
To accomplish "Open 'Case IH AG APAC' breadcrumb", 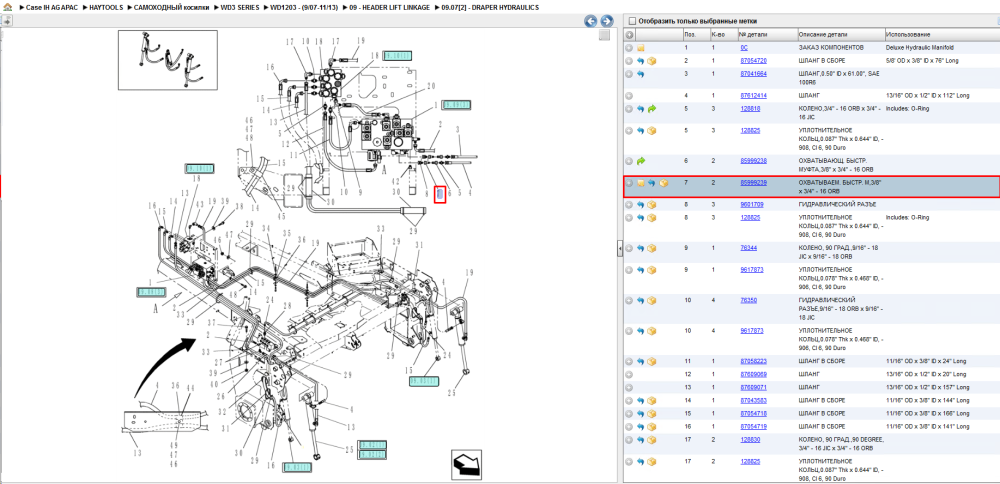I will coord(51,8).
